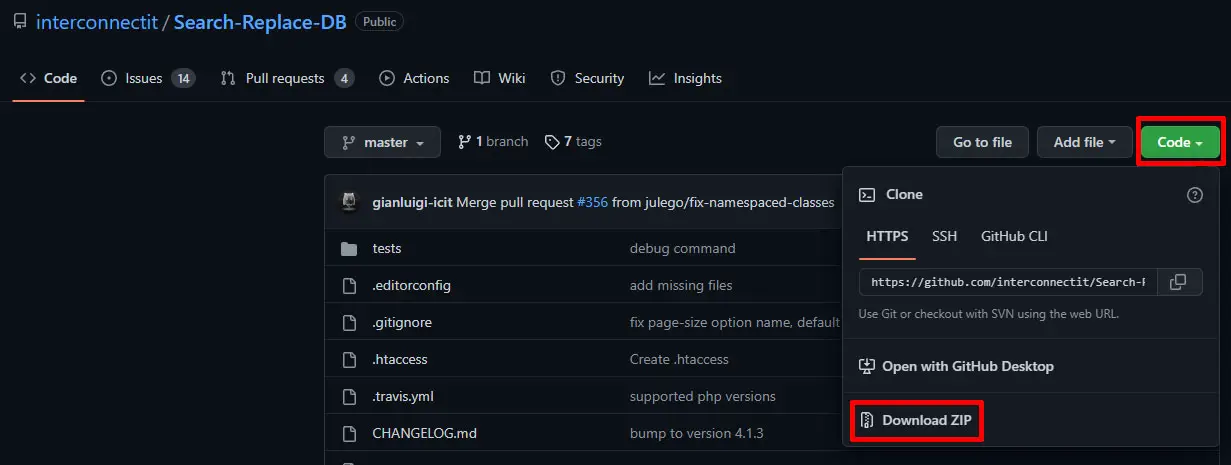This screenshot has height=465, width=1231.
Task: Copy the clone URL with clipboard icon
Action: 1178,282
